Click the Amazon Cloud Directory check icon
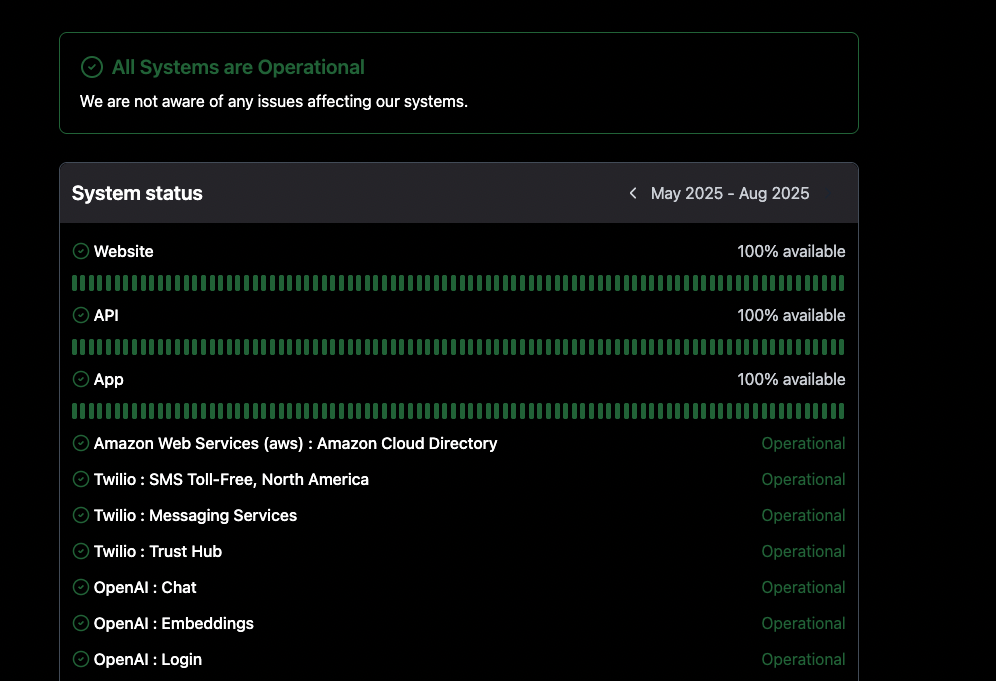This screenshot has height=681, width=996. pos(81,443)
